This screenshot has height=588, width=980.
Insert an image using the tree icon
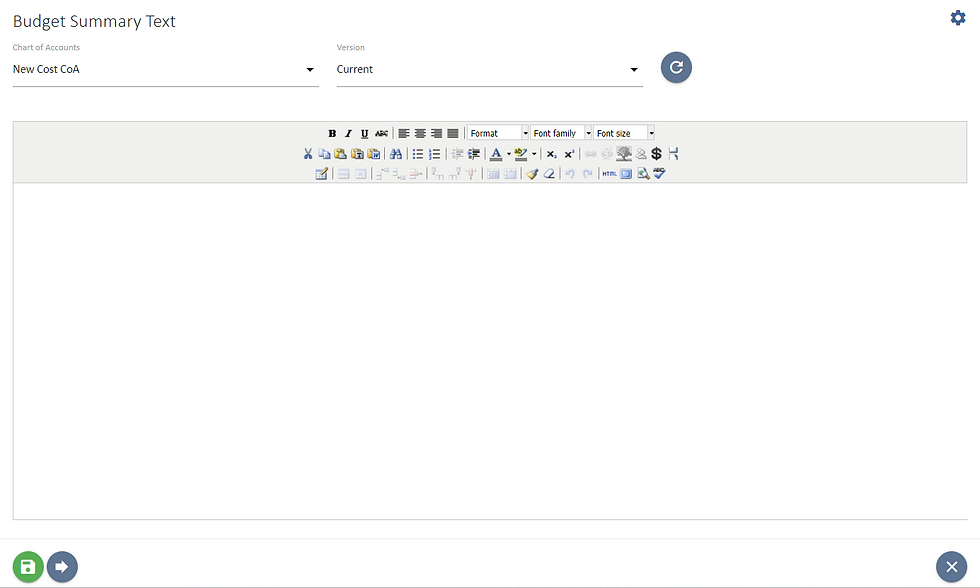tap(624, 154)
